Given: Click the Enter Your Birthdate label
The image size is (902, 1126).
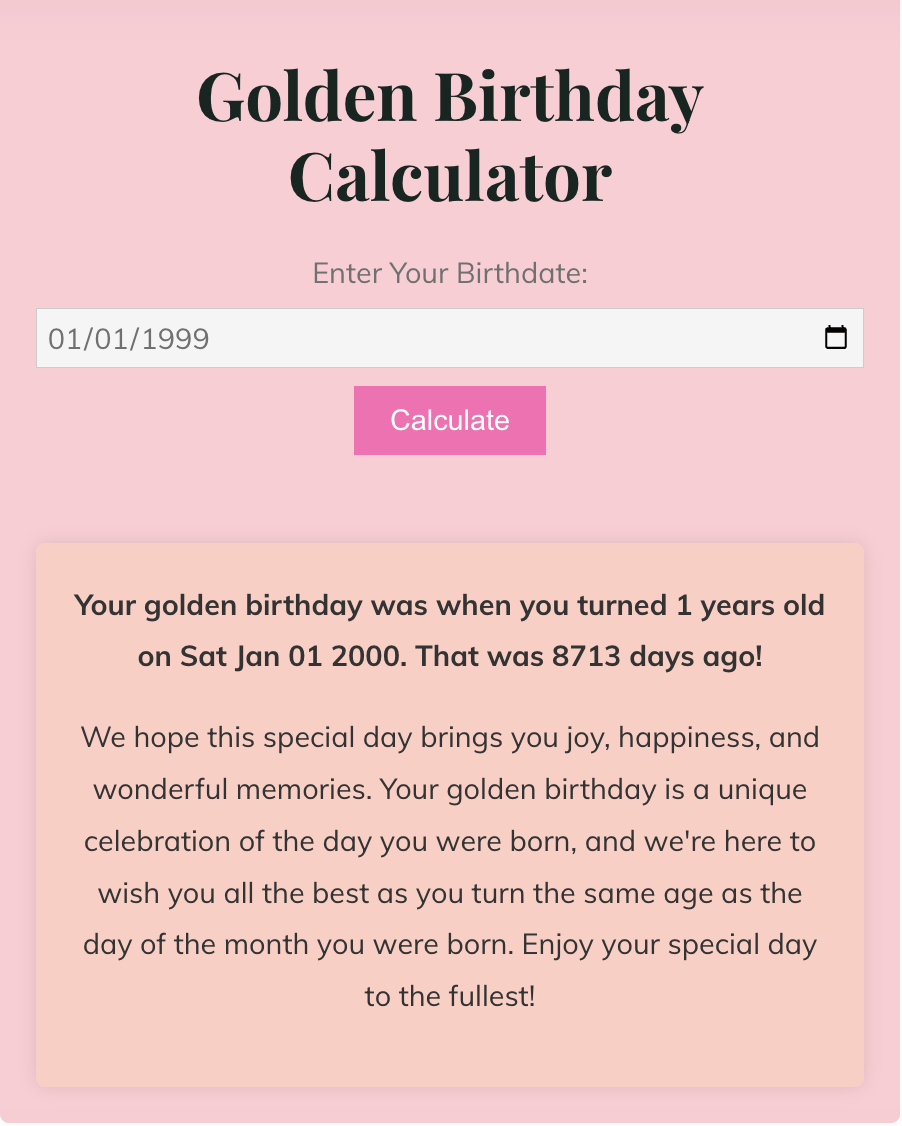Looking at the screenshot, I should (x=449, y=273).
